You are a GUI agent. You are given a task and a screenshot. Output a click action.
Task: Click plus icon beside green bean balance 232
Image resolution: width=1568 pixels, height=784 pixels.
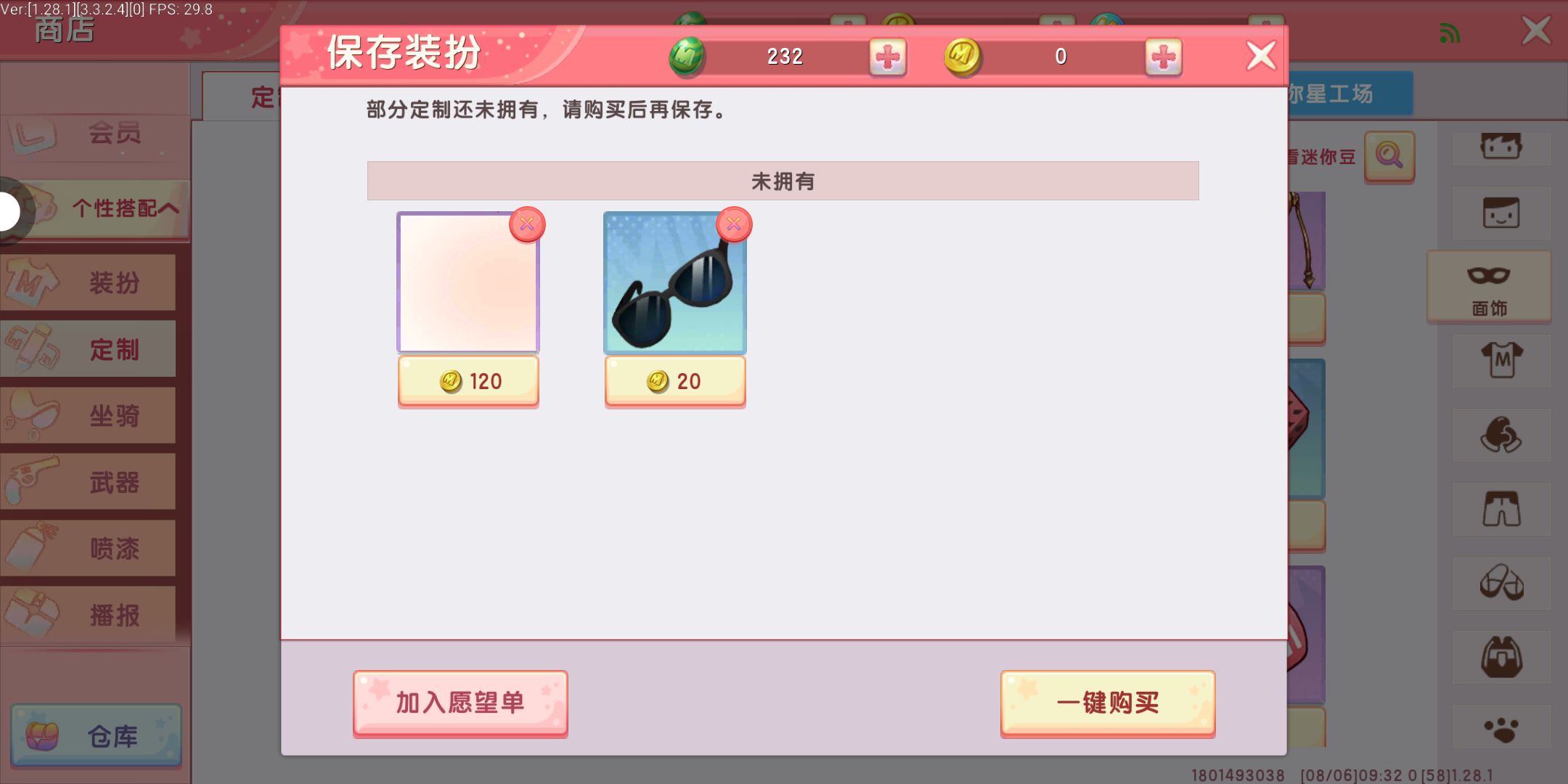[x=888, y=57]
